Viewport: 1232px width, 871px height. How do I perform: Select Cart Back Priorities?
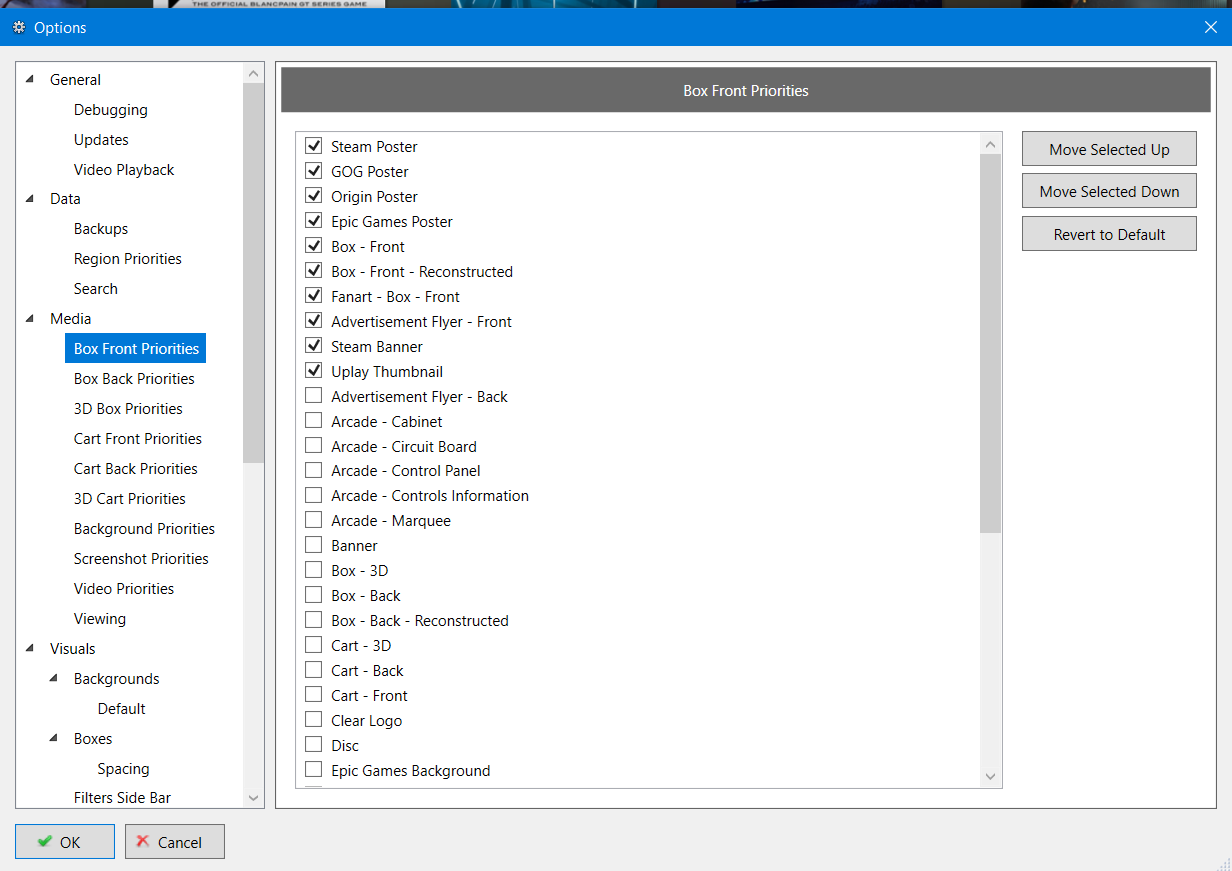click(x=136, y=469)
